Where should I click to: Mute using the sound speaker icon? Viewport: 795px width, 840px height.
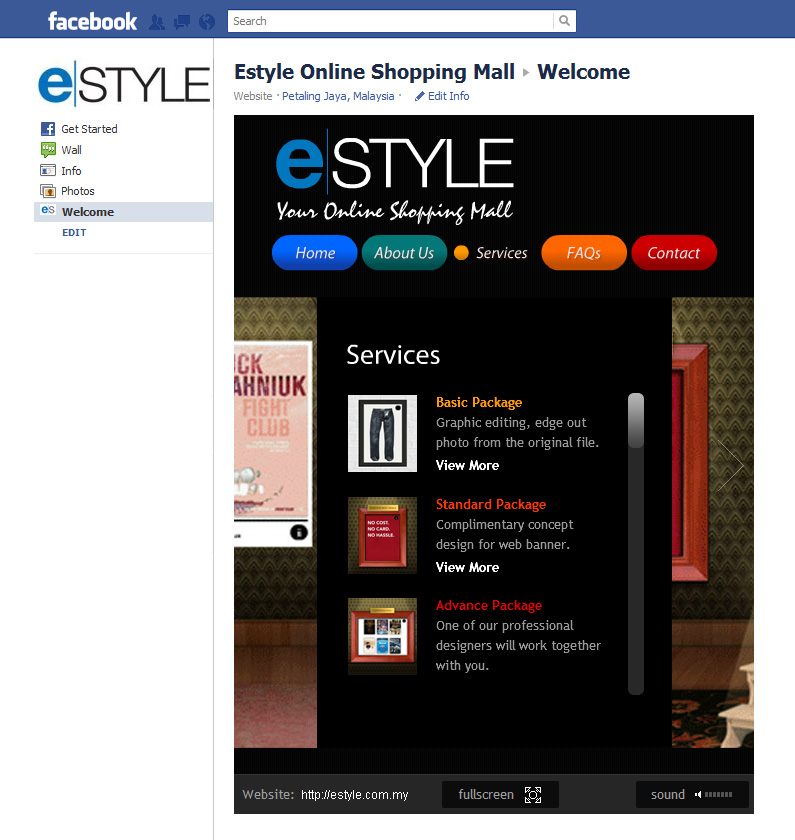698,795
